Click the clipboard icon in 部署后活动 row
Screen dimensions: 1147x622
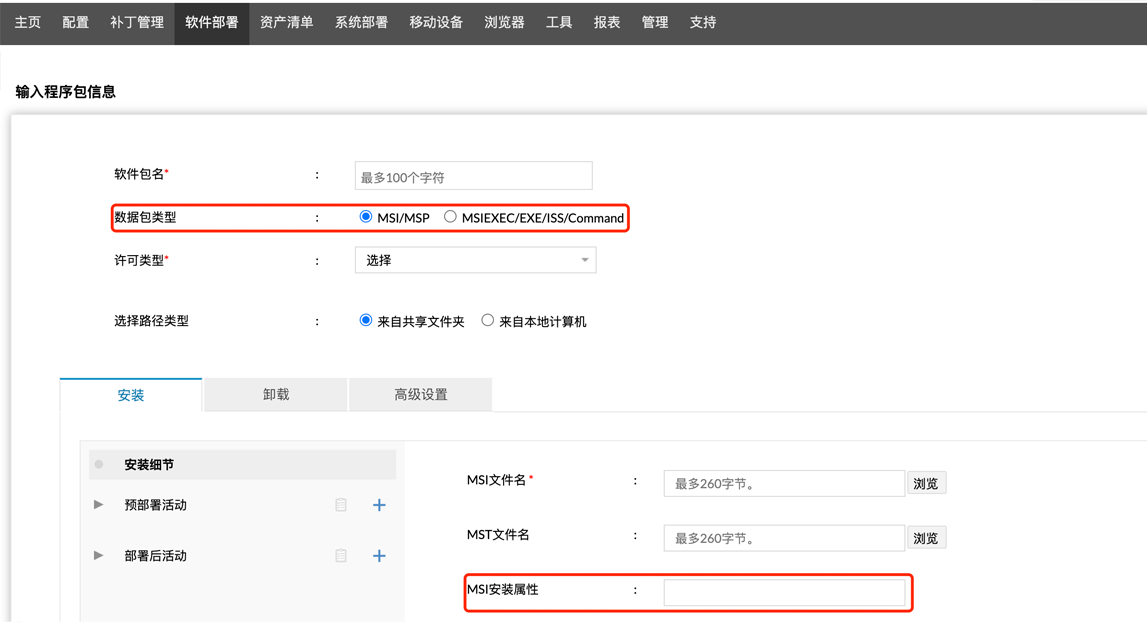click(x=341, y=556)
